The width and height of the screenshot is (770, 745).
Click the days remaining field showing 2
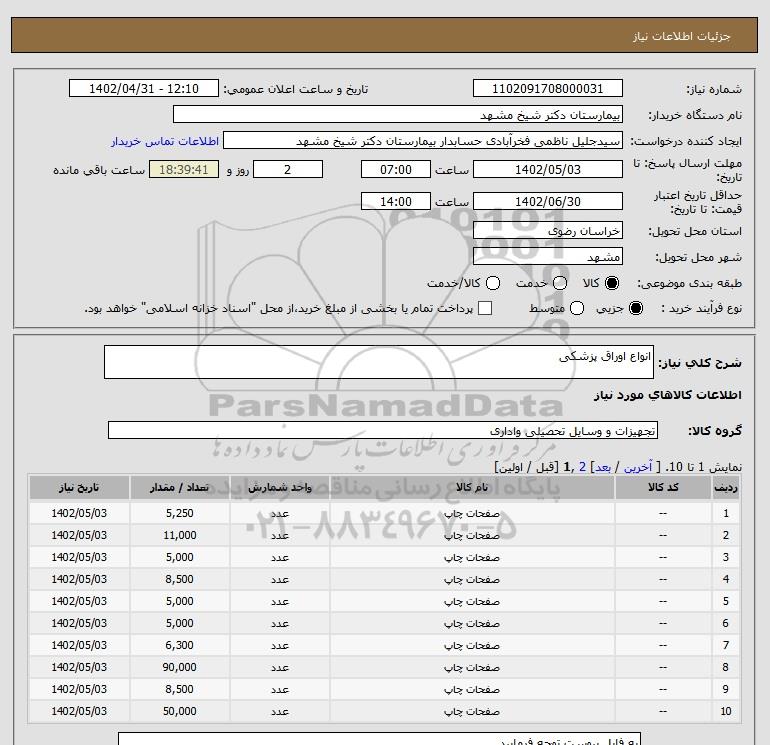[288, 169]
